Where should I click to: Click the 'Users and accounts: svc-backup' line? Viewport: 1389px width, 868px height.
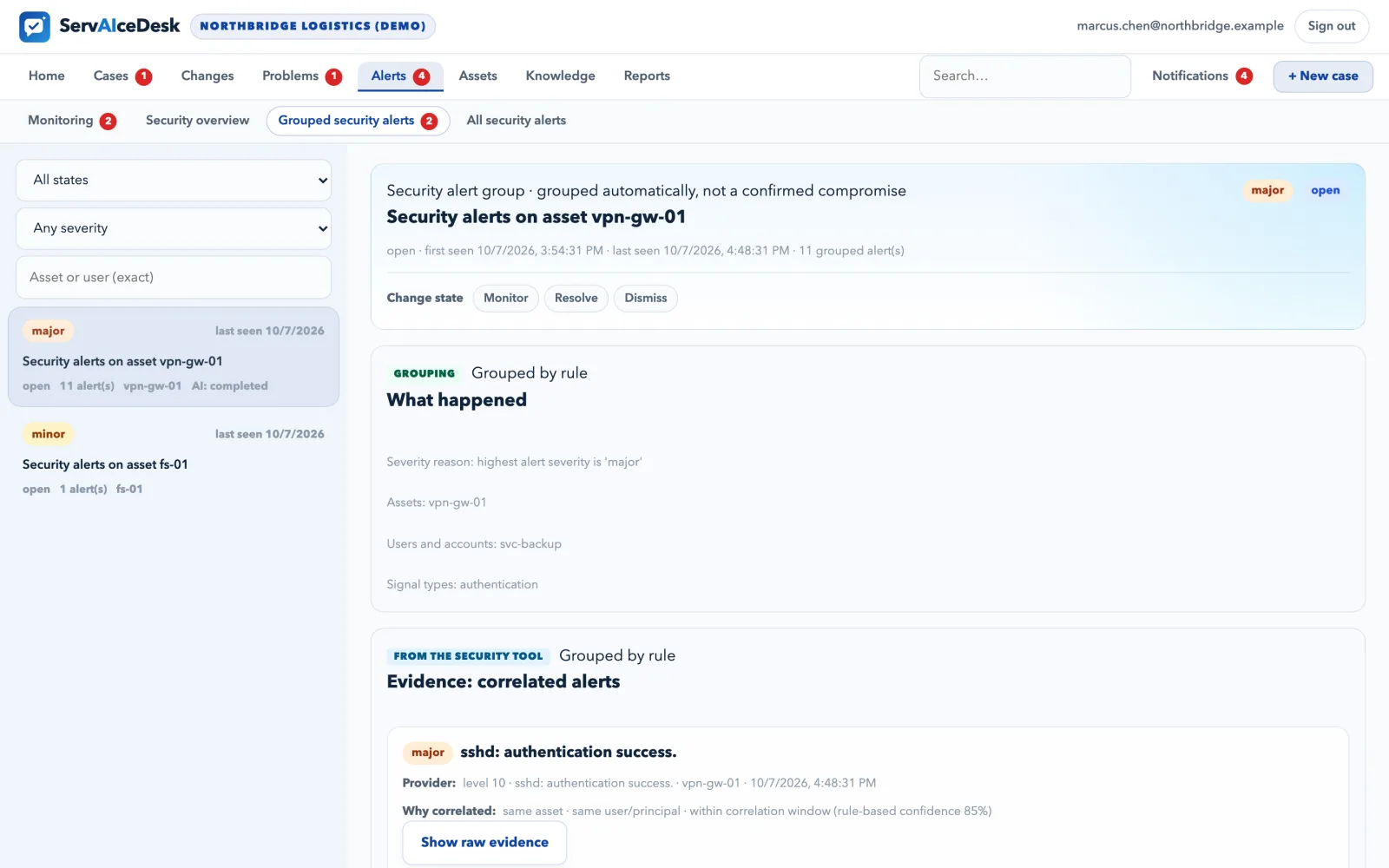pos(474,544)
